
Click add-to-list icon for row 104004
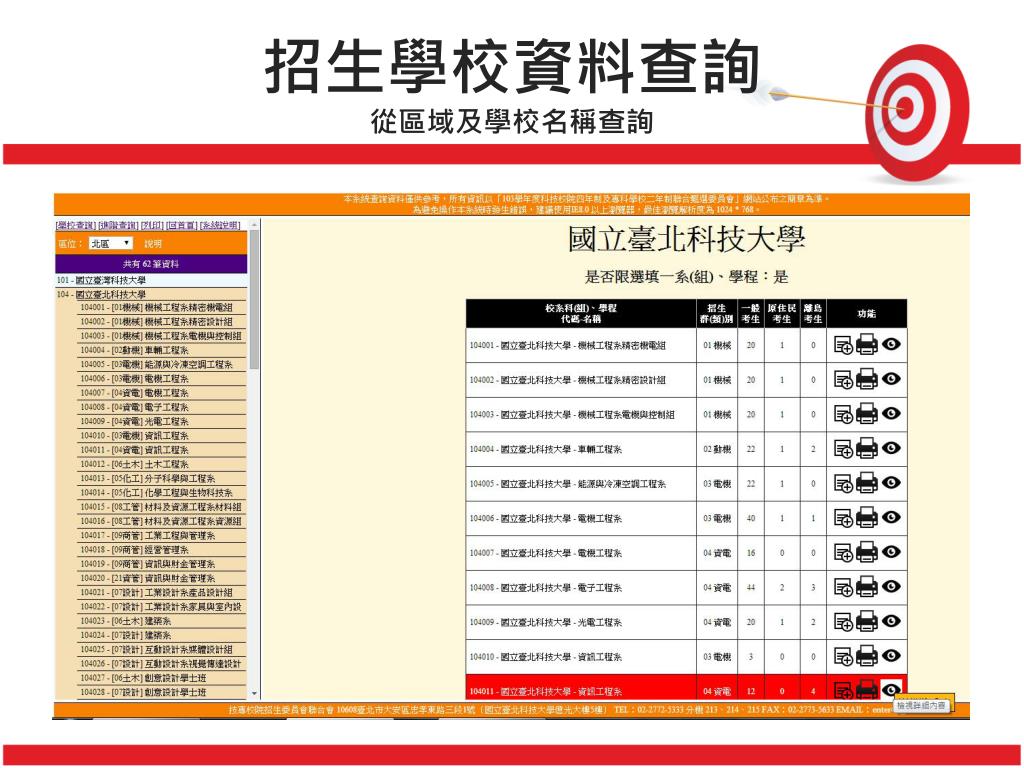click(844, 449)
